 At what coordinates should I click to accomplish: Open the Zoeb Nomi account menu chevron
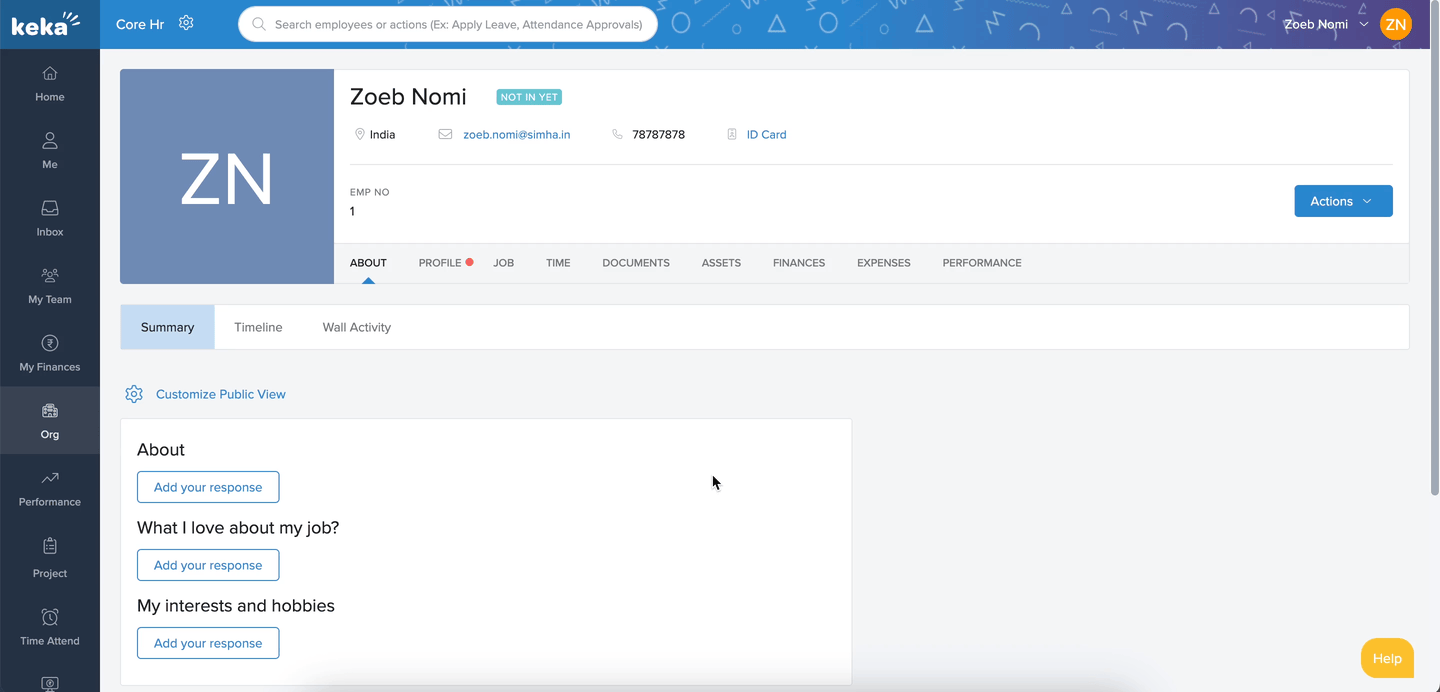point(1364,24)
